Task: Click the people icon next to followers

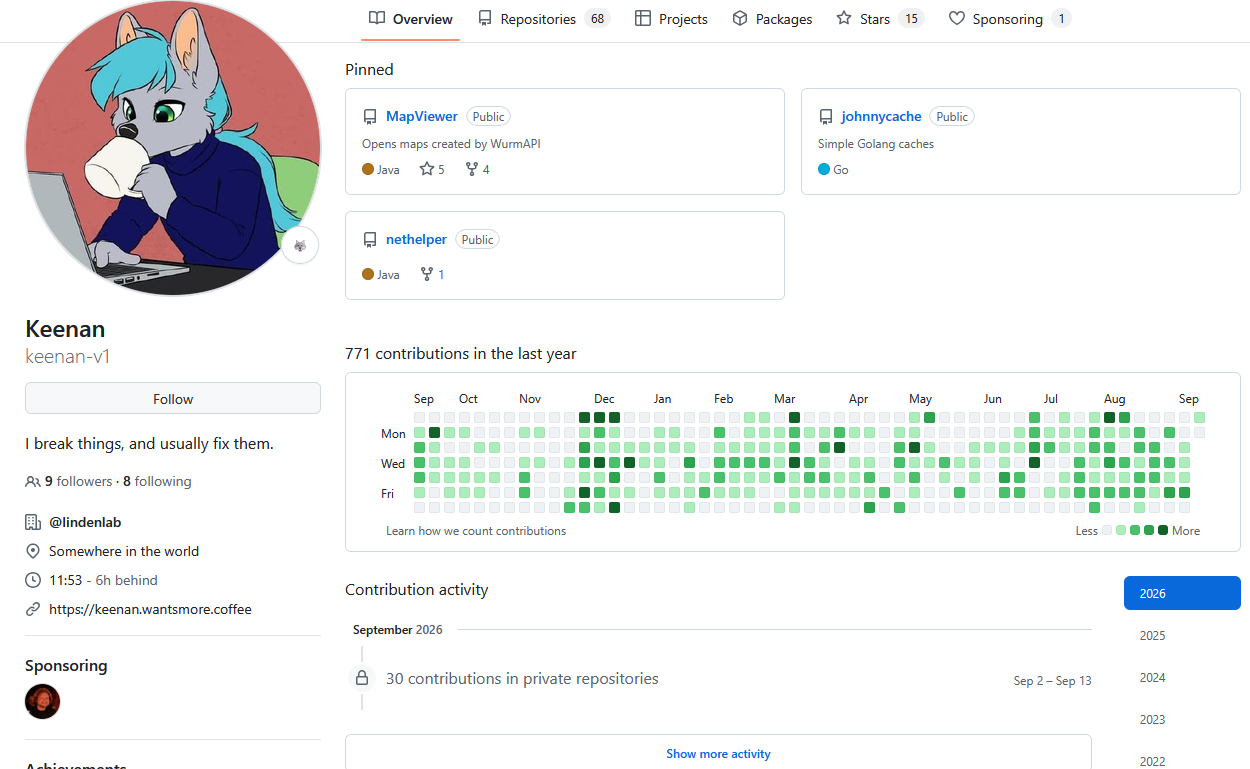Action: click(x=33, y=481)
